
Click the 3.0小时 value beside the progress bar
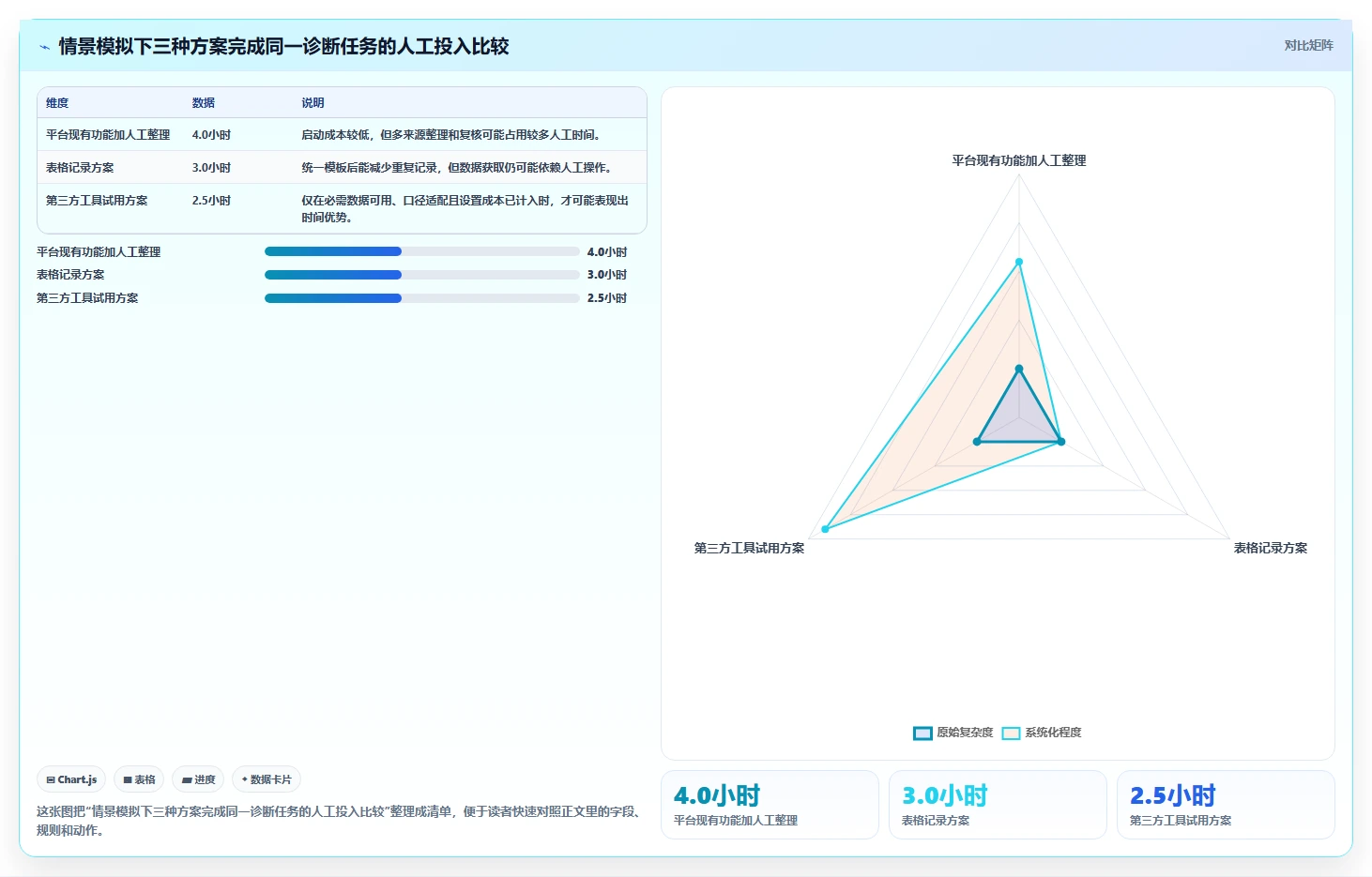[x=607, y=275]
